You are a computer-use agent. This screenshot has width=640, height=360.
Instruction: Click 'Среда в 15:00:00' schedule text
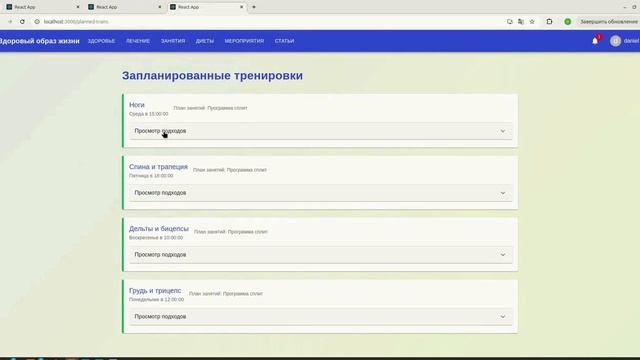[x=149, y=114]
